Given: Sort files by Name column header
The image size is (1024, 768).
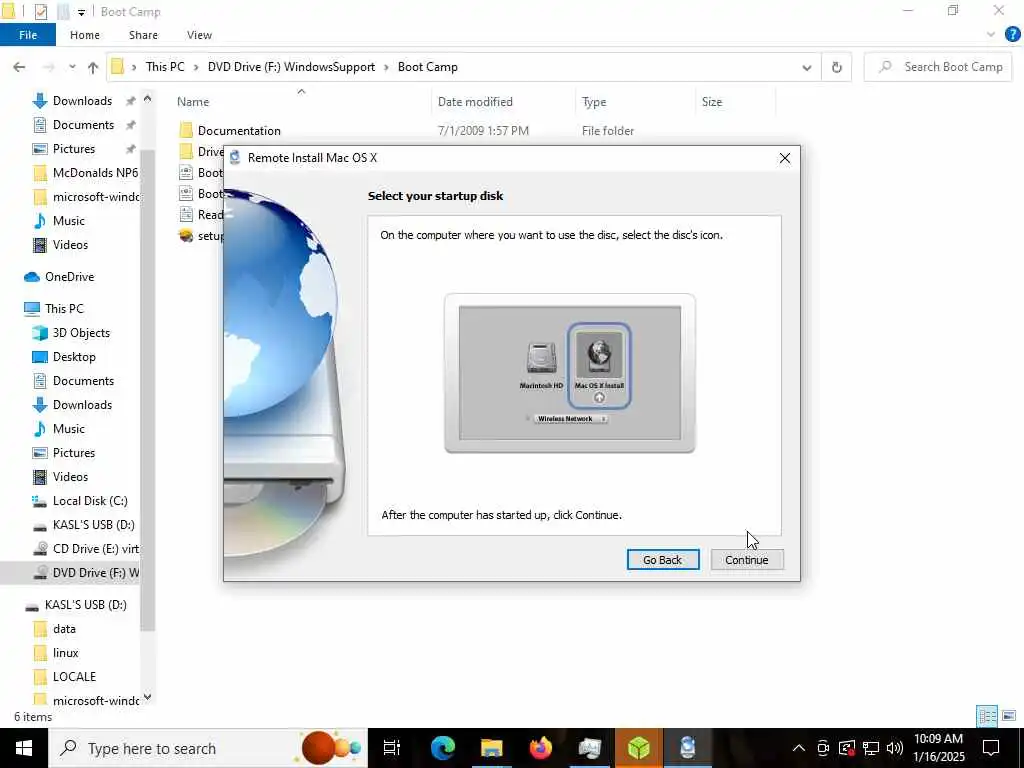Looking at the screenshot, I should 193,102.
